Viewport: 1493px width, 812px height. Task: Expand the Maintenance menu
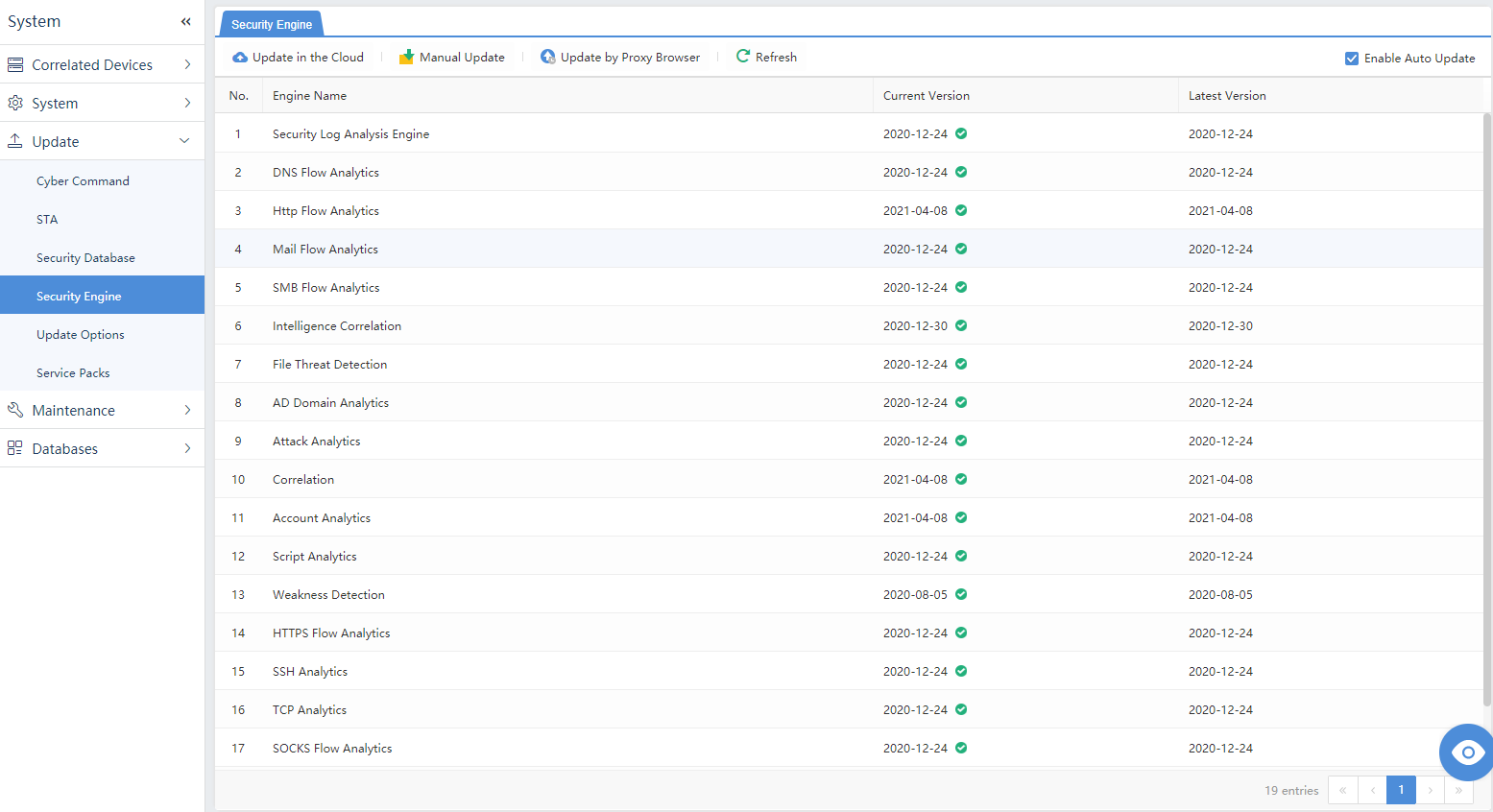102,410
